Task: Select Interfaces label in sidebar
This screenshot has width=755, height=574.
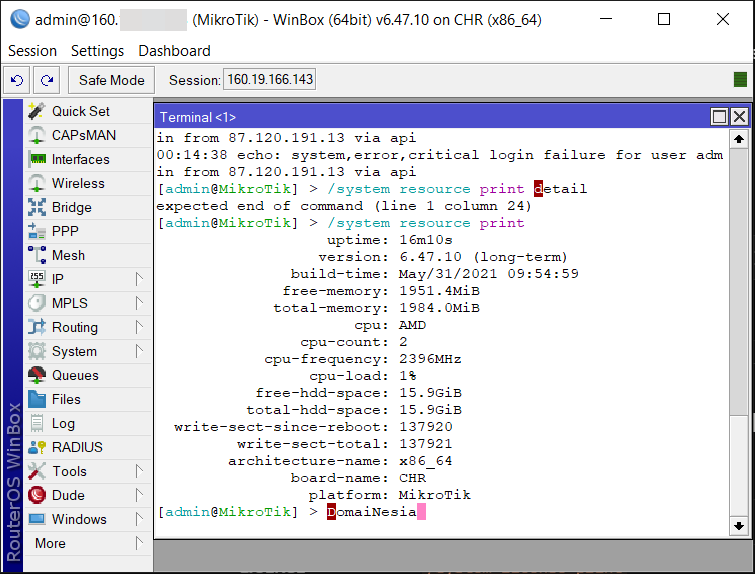Action: [80, 159]
